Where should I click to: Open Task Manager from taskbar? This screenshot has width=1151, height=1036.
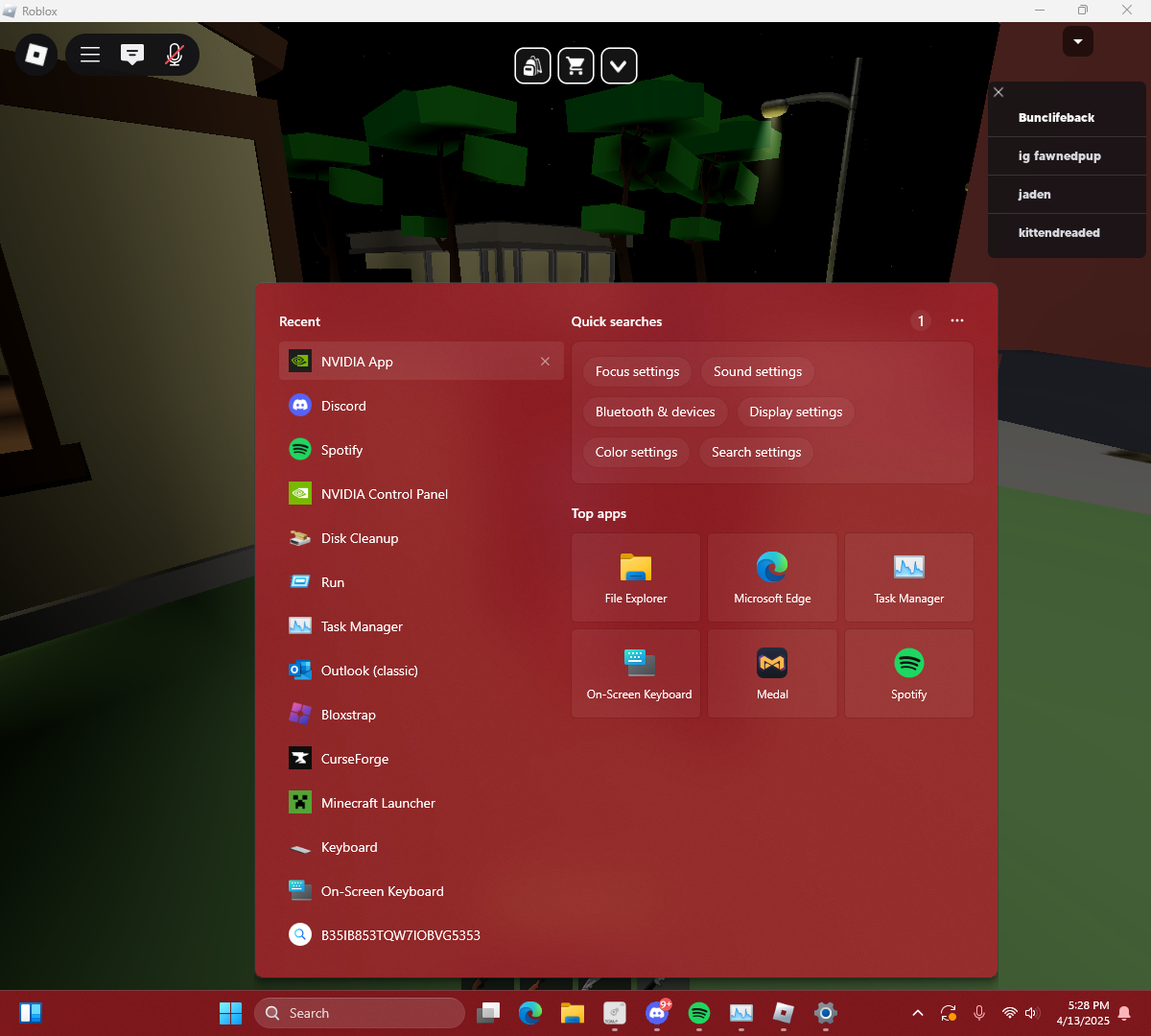[741, 1013]
